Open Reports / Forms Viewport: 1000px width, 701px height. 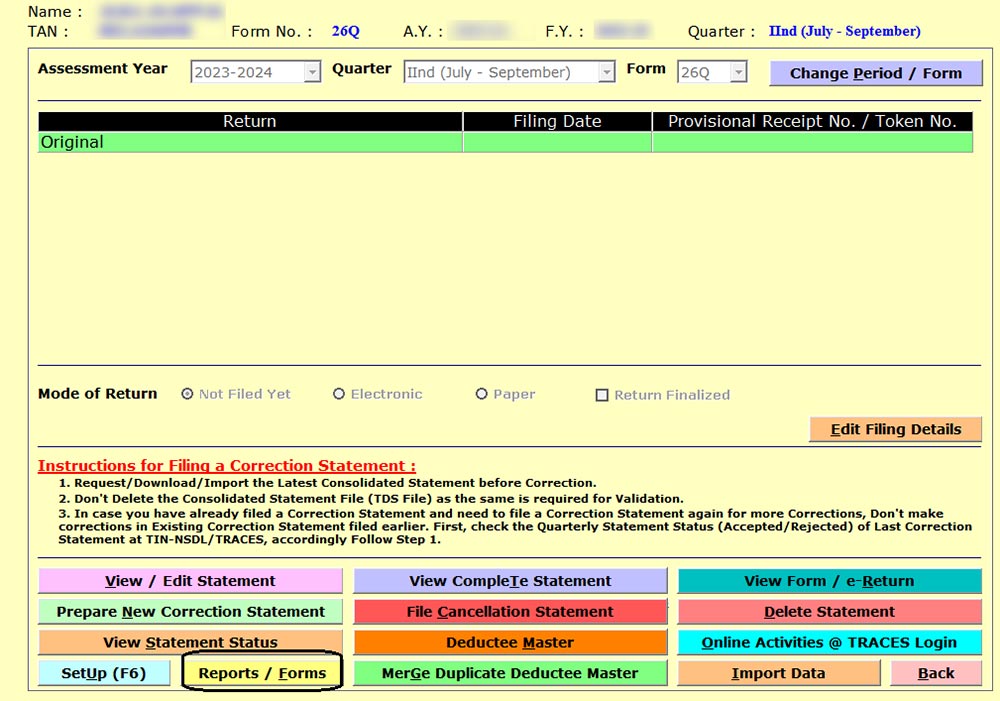262,673
